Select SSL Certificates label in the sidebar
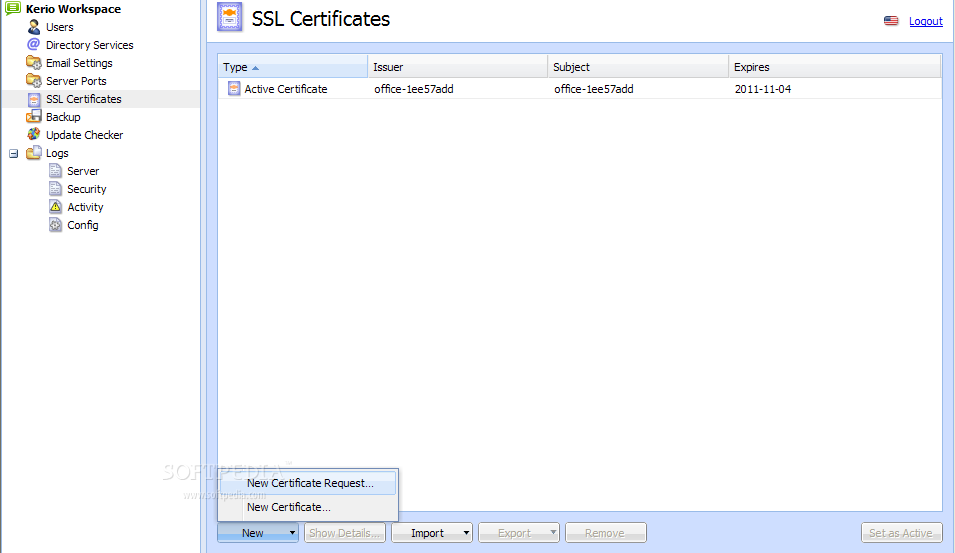 pyautogui.click(x=83, y=99)
